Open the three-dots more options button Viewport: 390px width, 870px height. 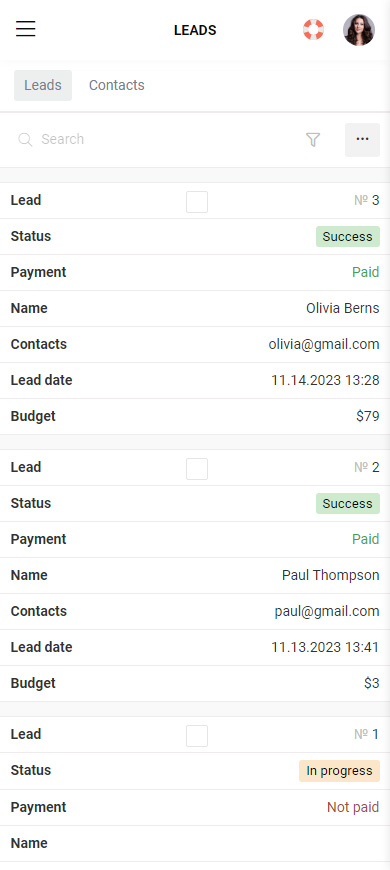pos(362,140)
